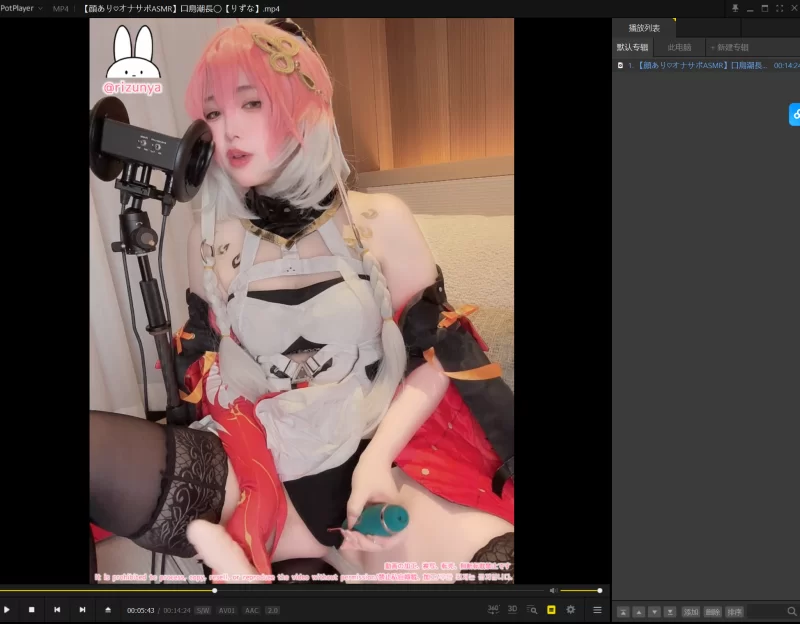Create album via +新建专辑 button
800x624 pixels.
732,46
